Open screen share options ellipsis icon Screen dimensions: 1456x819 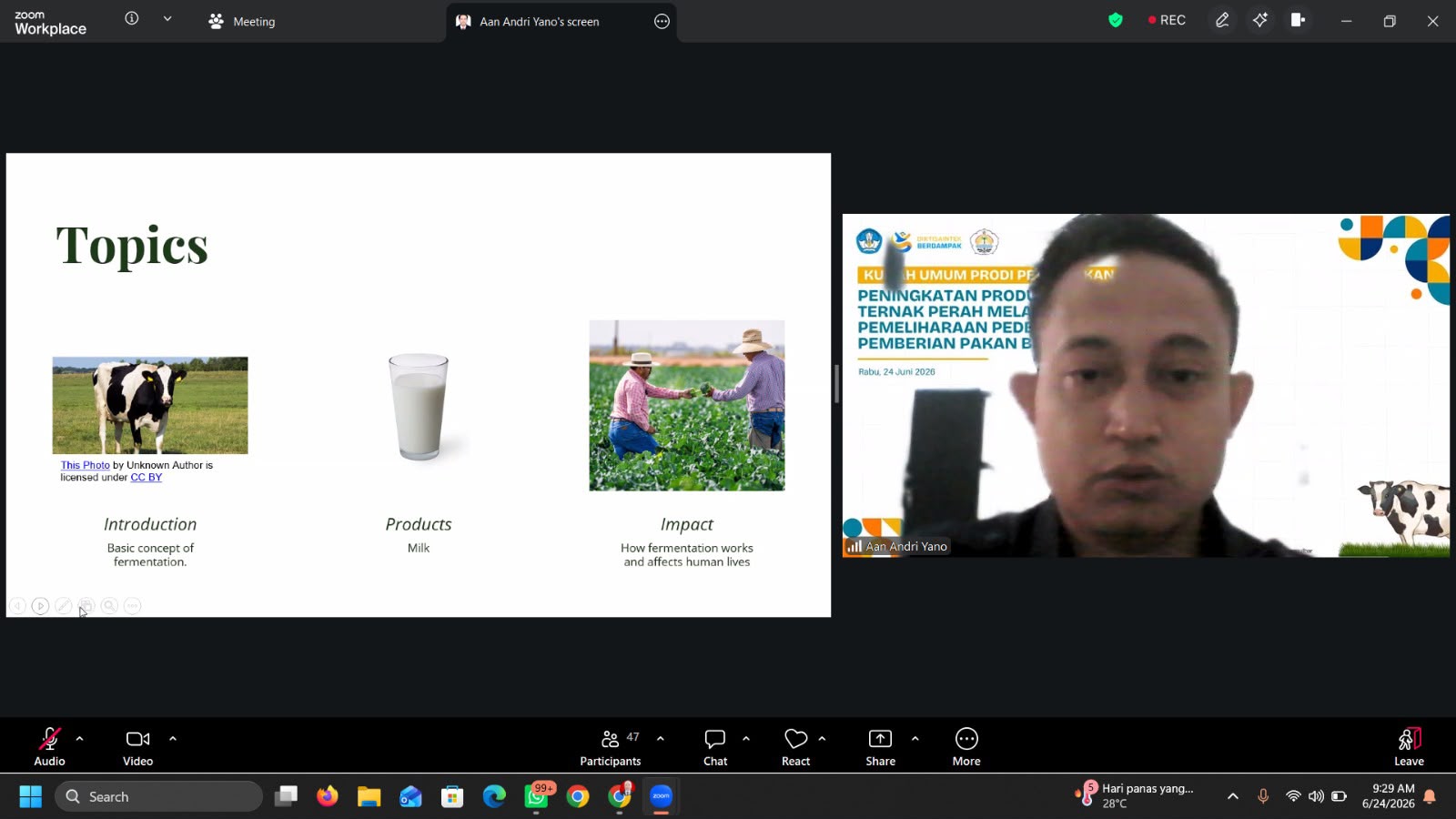[x=662, y=21]
